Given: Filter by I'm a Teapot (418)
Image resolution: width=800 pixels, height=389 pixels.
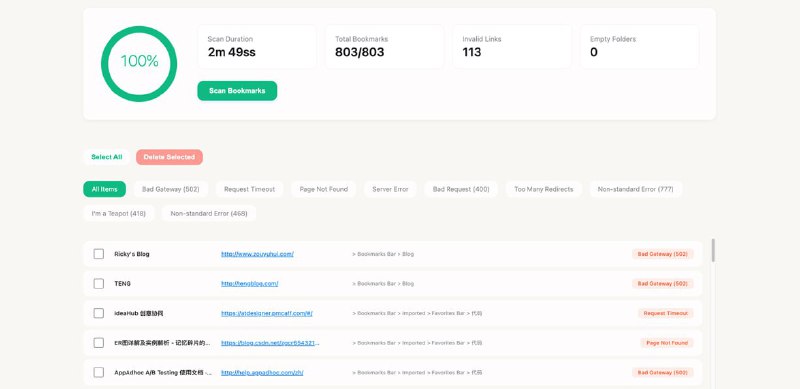Looking at the screenshot, I should click(118, 213).
